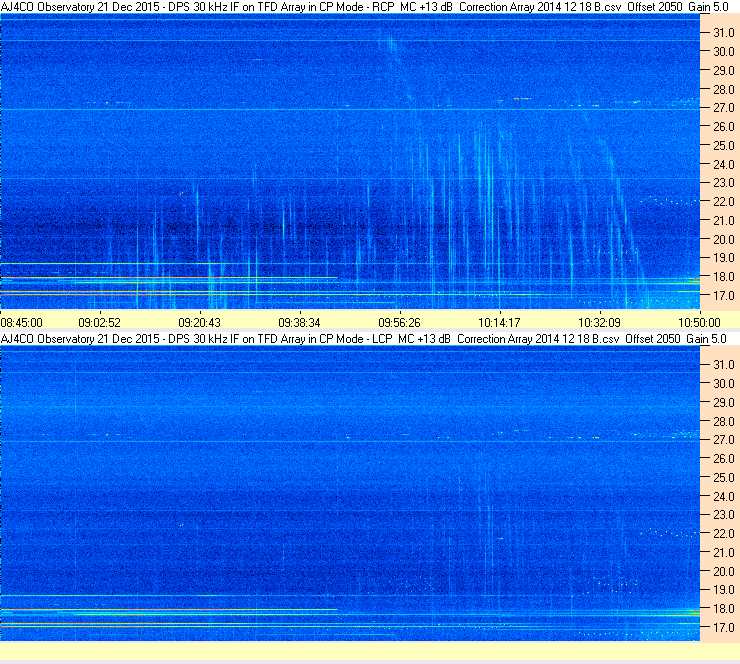This screenshot has width=740, height=664.
Task: Click the 24.0 frequency label in RCP panel
Action: (724, 165)
